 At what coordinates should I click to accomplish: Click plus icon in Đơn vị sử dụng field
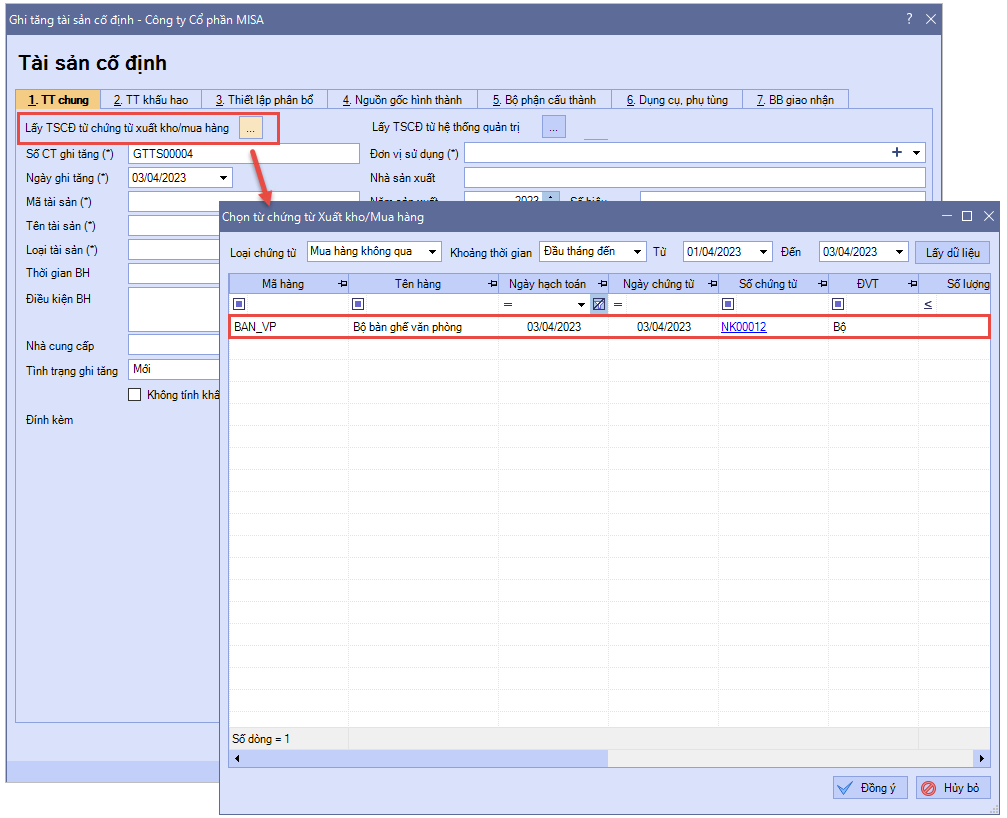896,153
